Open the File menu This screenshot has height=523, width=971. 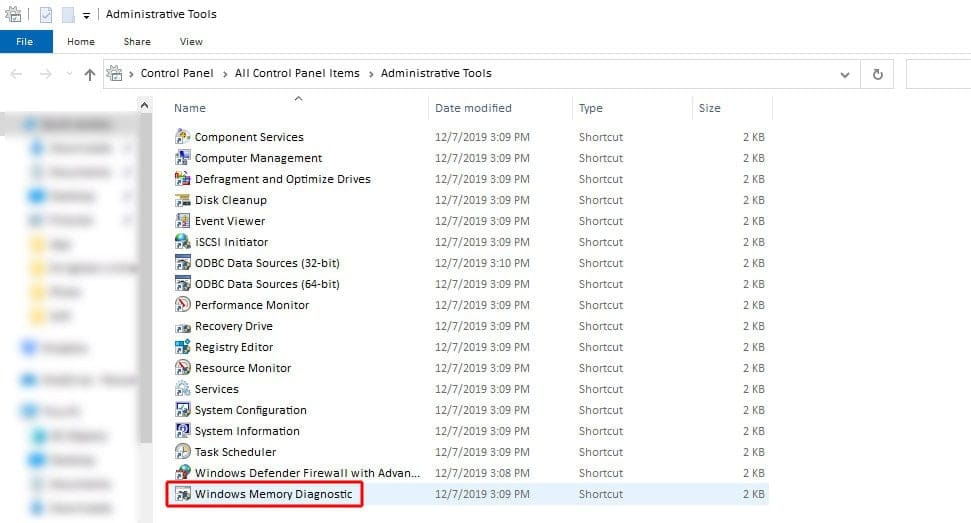point(25,42)
